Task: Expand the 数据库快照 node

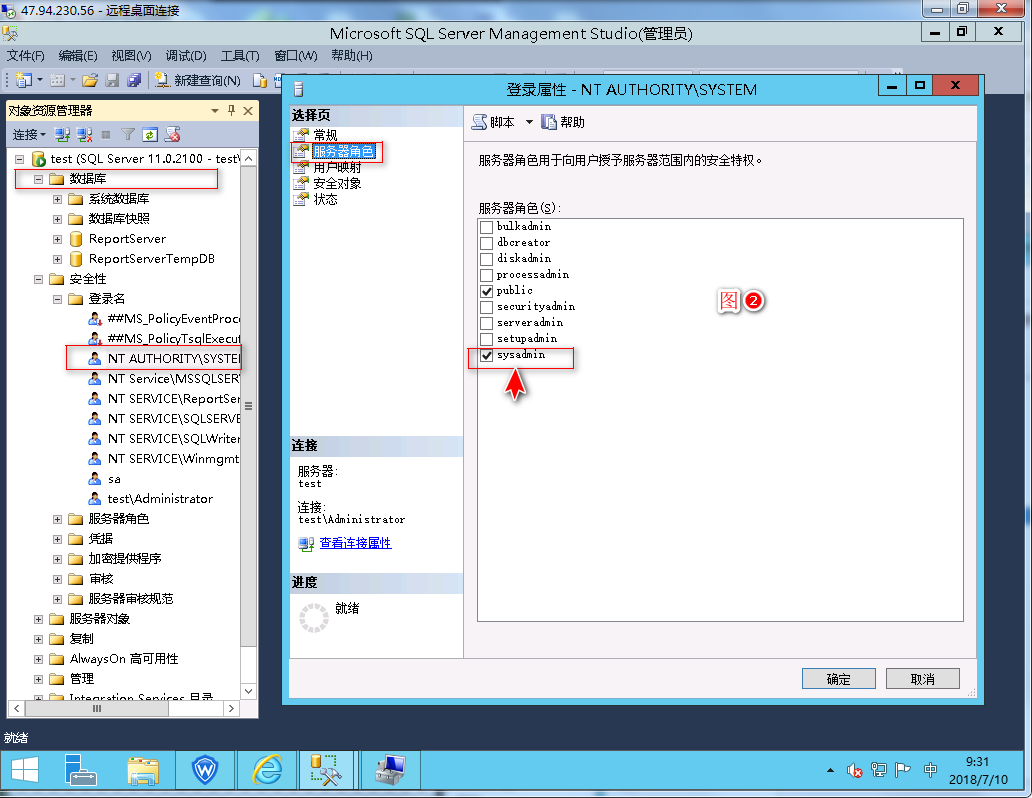Action: click(57, 219)
